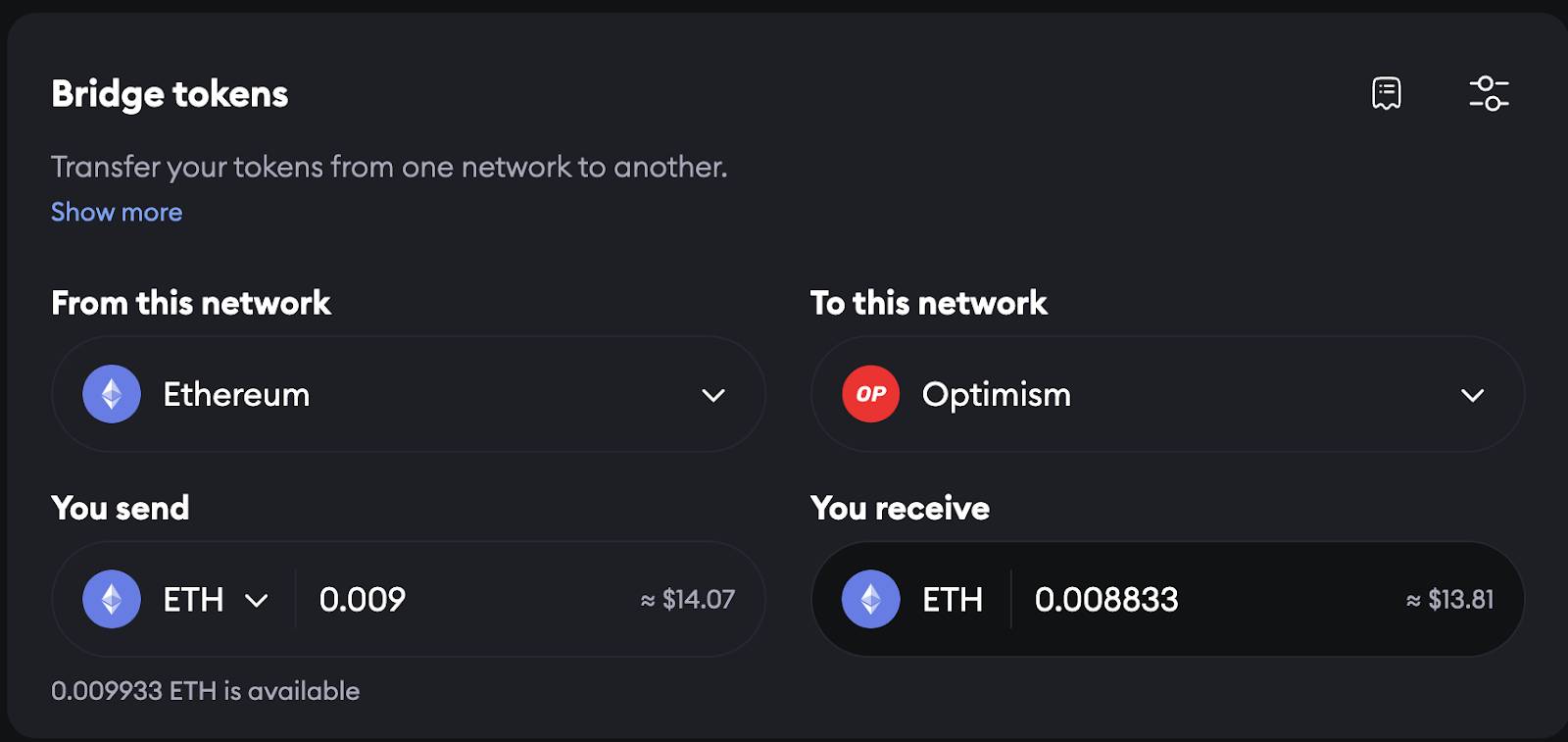The height and width of the screenshot is (742, 1568).
Task: Click the ≈ $14.07 send value
Action: [x=687, y=599]
